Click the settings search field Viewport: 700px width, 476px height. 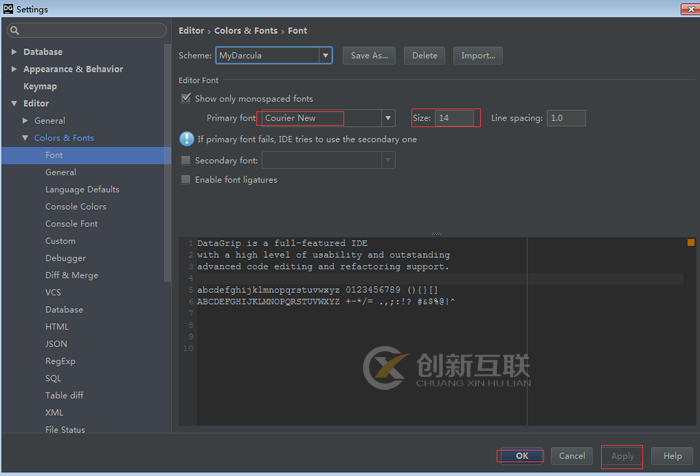[87, 30]
